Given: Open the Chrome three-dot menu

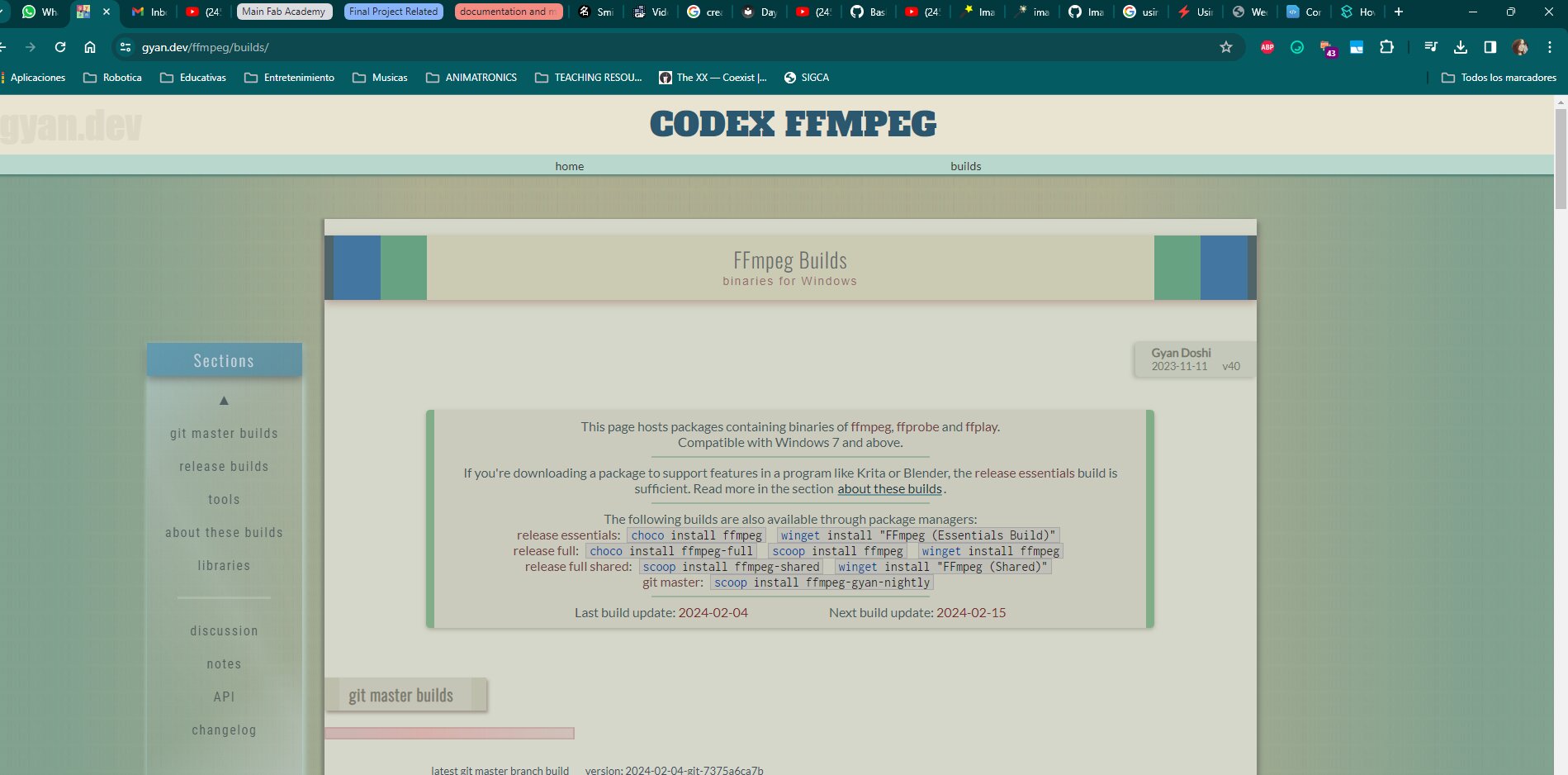Looking at the screenshot, I should pos(1549,47).
